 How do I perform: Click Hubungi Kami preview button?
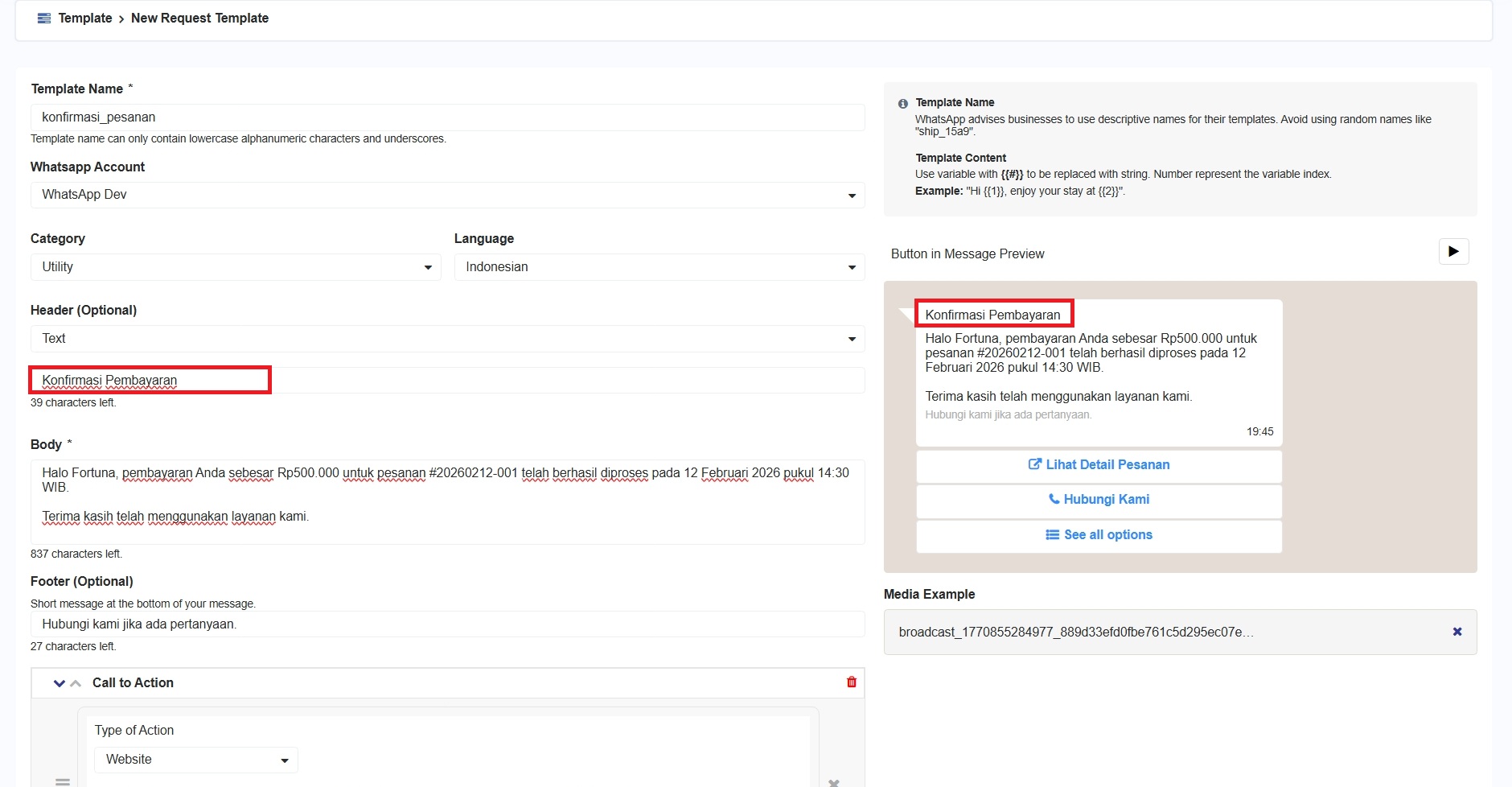1099,500
